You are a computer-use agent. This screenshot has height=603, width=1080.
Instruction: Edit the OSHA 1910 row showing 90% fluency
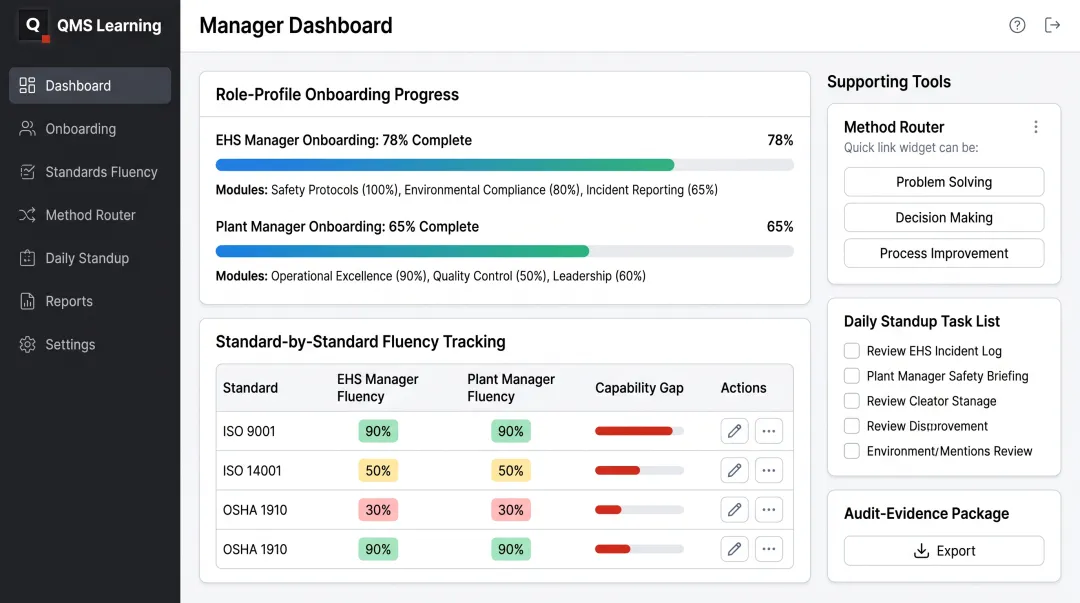pyautogui.click(x=734, y=549)
